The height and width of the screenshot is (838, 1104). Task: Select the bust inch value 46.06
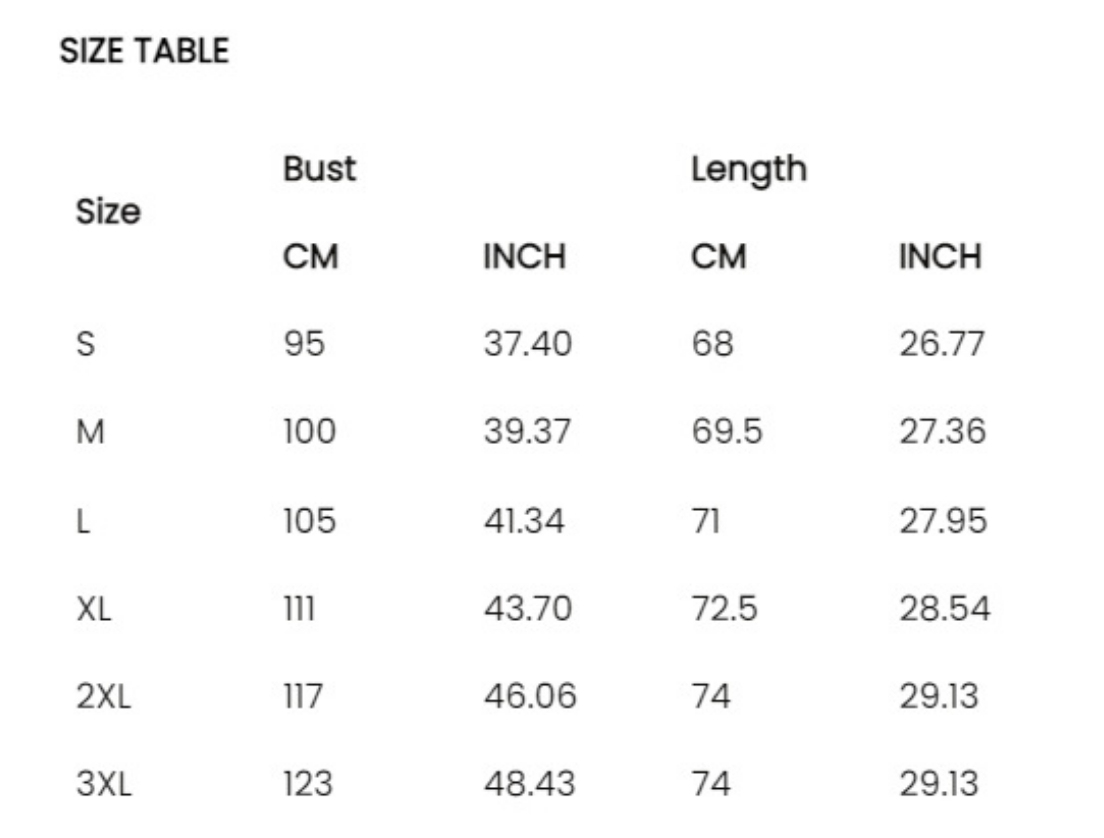coord(529,697)
